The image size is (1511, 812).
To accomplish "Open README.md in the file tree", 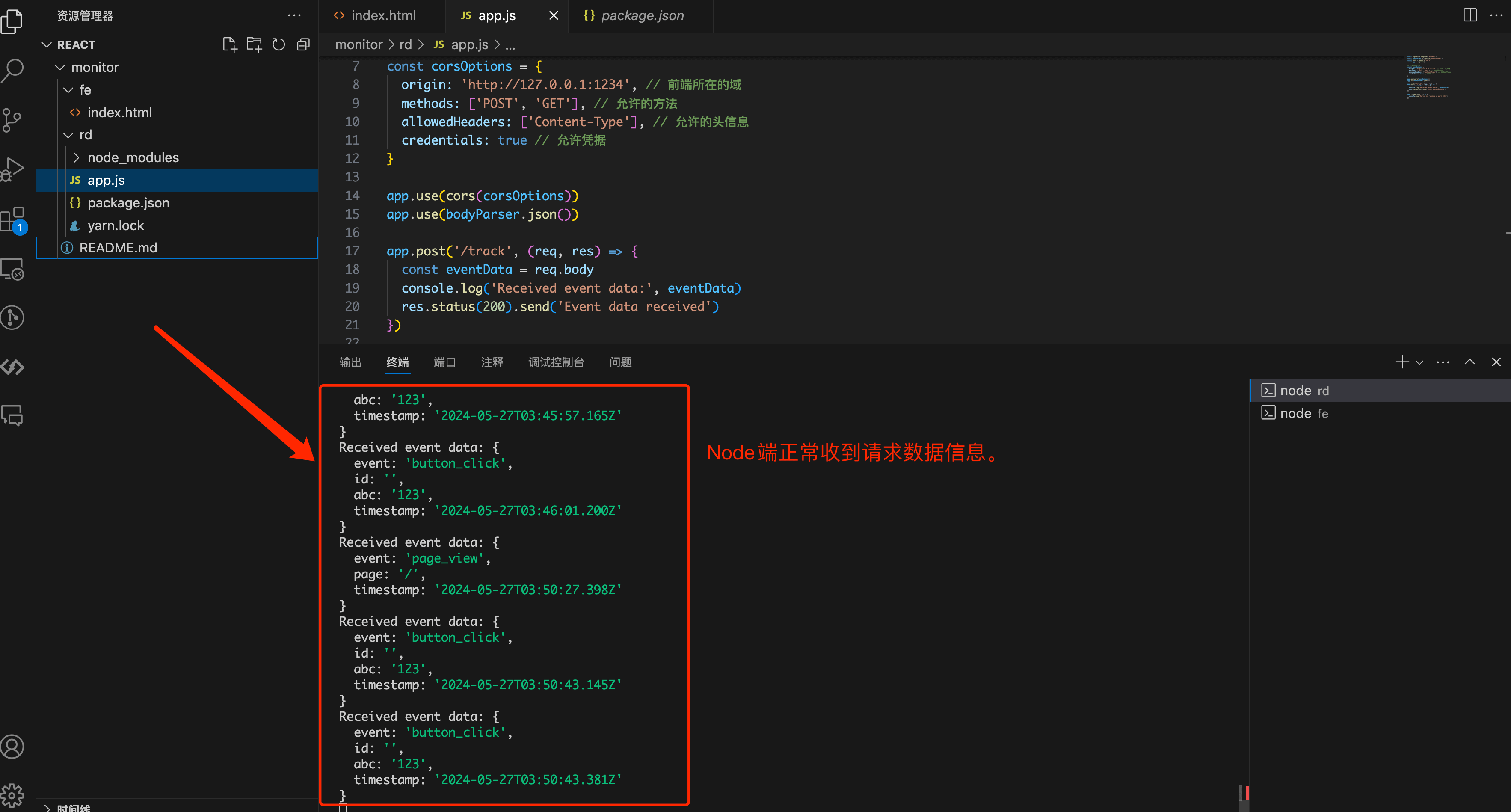I will (x=118, y=248).
